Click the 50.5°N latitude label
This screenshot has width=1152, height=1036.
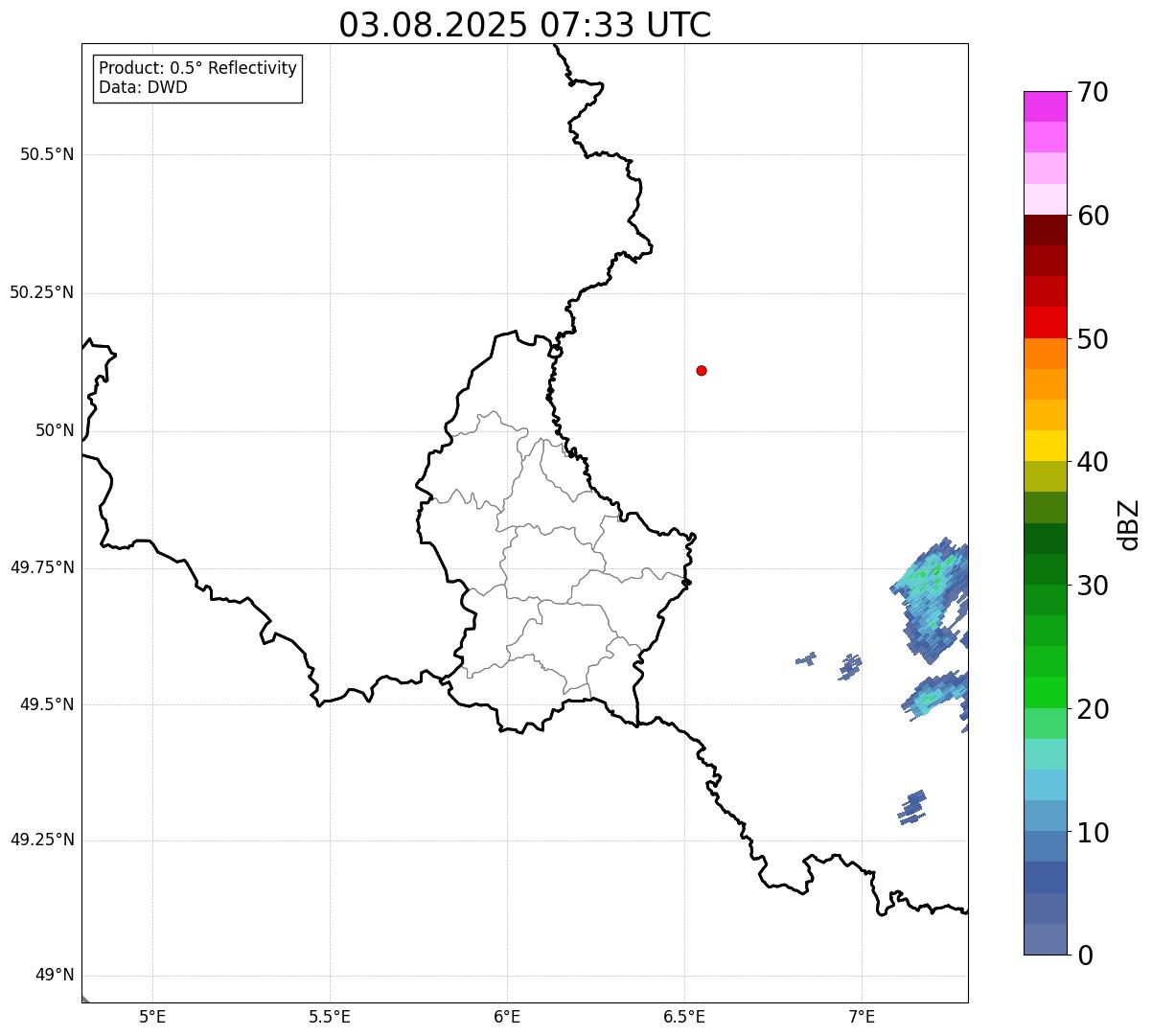pos(47,154)
